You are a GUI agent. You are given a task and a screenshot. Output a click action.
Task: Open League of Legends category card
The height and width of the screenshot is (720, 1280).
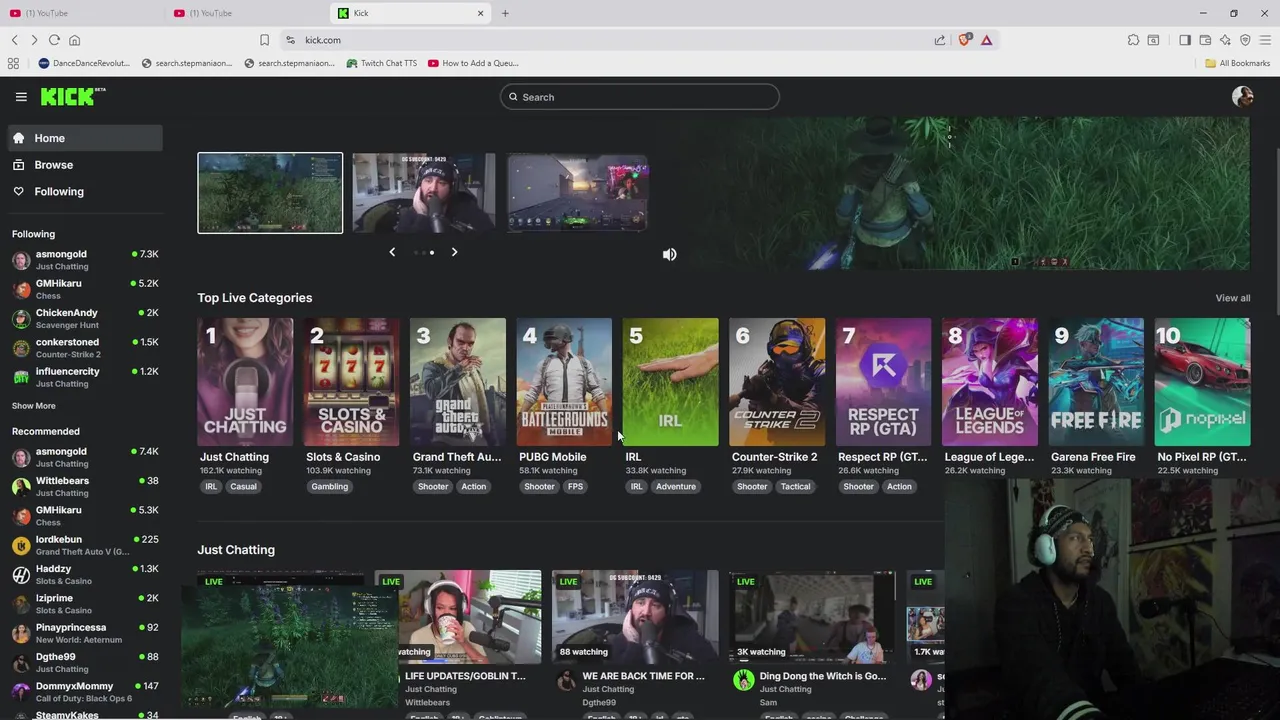(x=990, y=382)
